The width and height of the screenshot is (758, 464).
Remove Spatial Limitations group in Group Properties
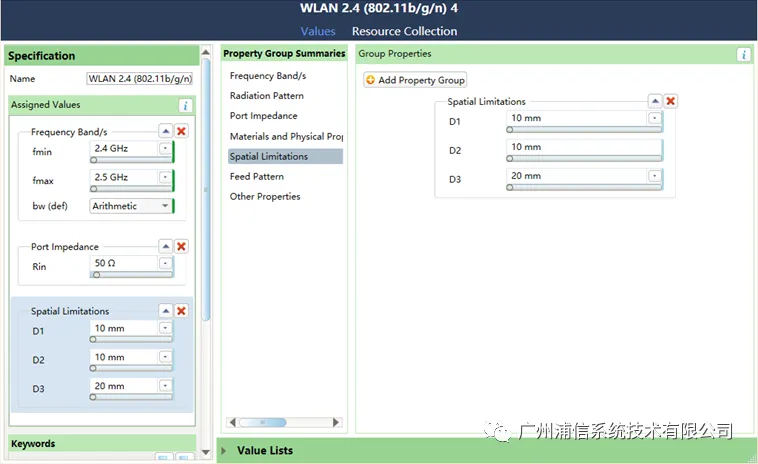(x=671, y=101)
